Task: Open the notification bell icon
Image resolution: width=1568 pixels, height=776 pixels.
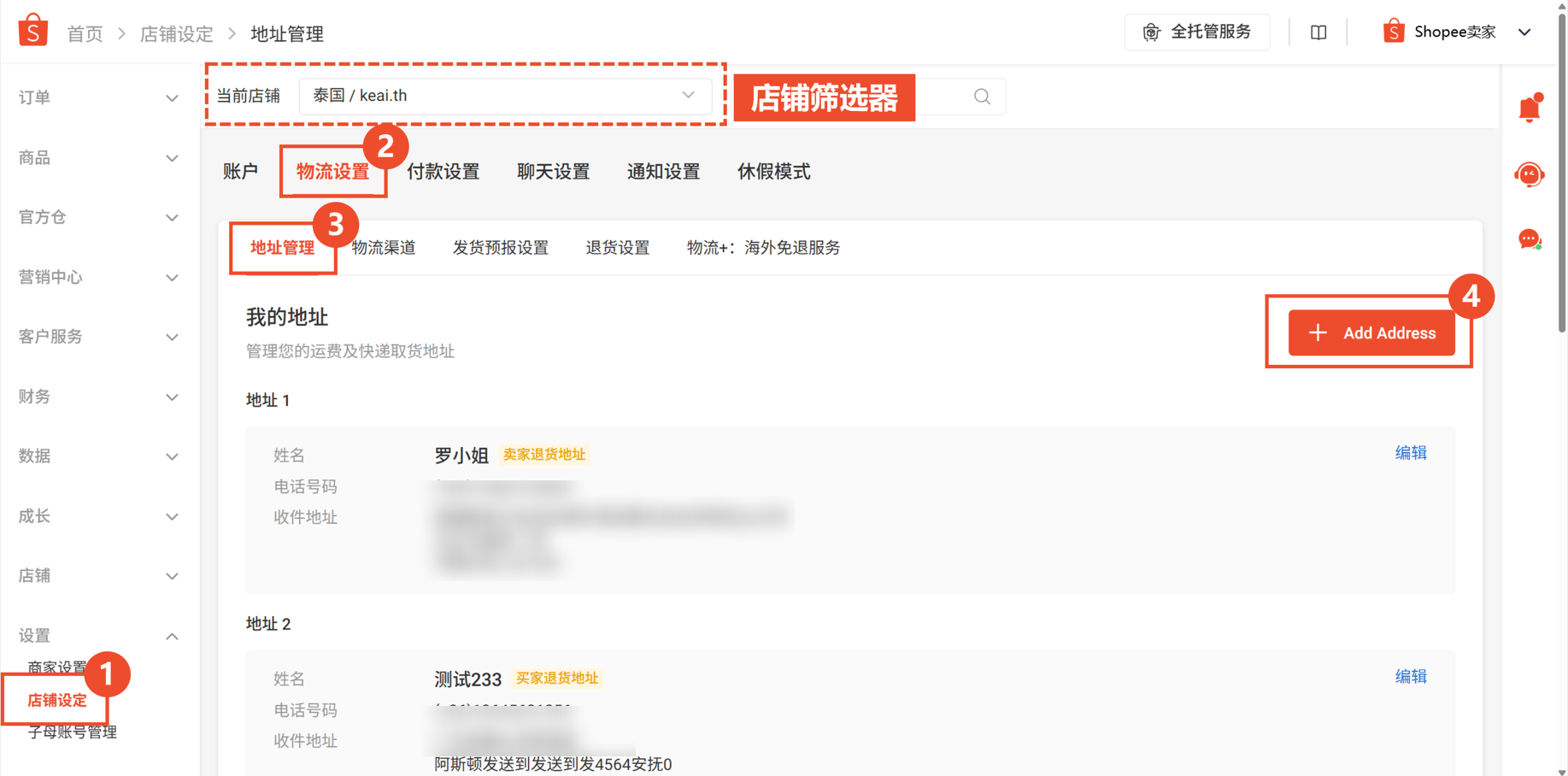Action: pyautogui.click(x=1530, y=109)
